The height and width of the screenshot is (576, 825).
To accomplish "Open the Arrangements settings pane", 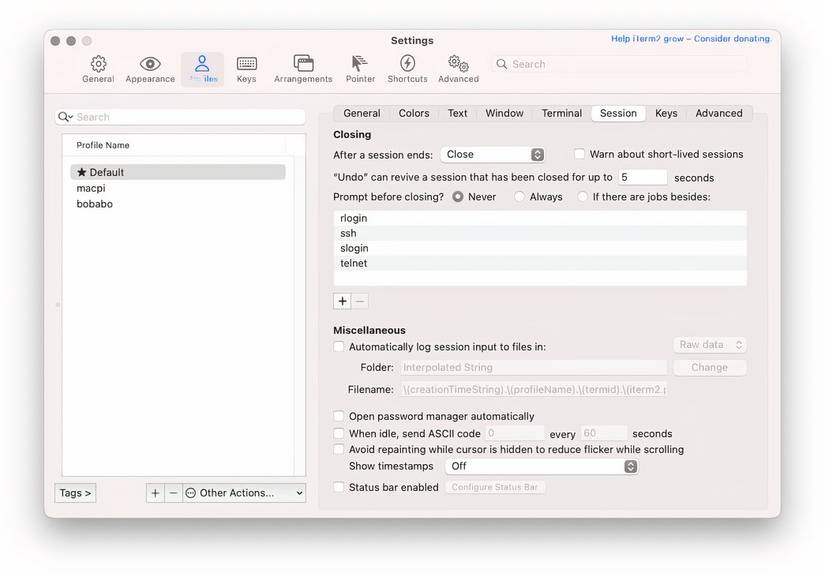I will pos(302,68).
